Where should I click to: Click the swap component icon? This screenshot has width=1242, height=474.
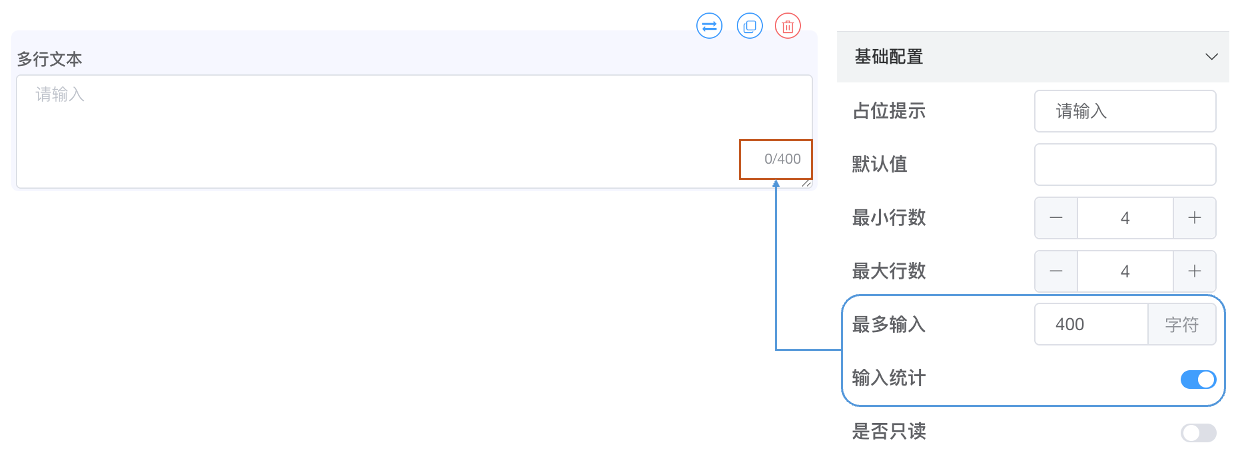[709, 26]
